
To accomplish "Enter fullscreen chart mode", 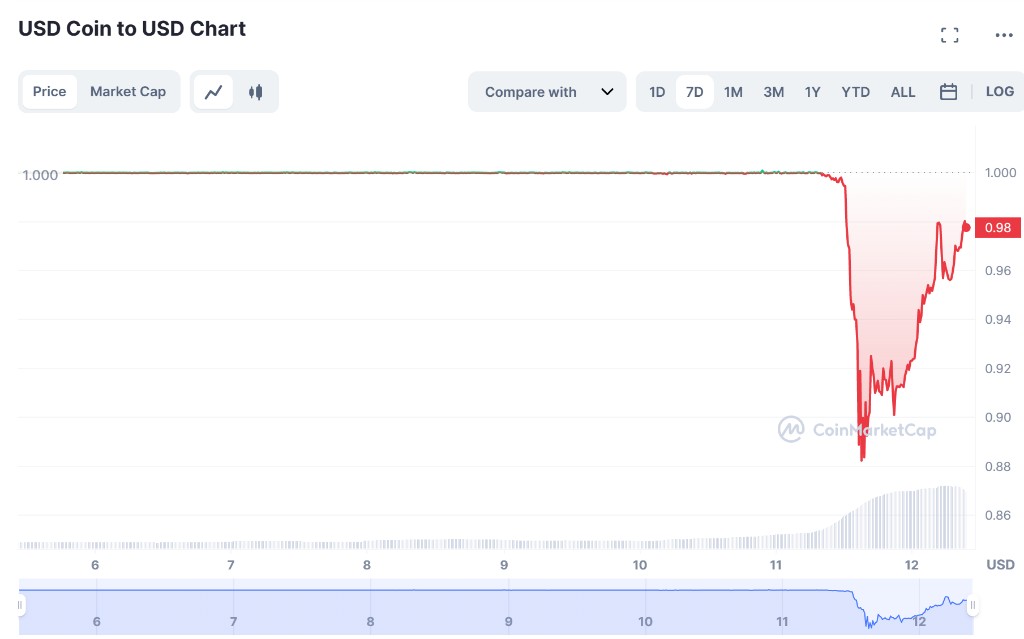I will (x=950, y=36).
